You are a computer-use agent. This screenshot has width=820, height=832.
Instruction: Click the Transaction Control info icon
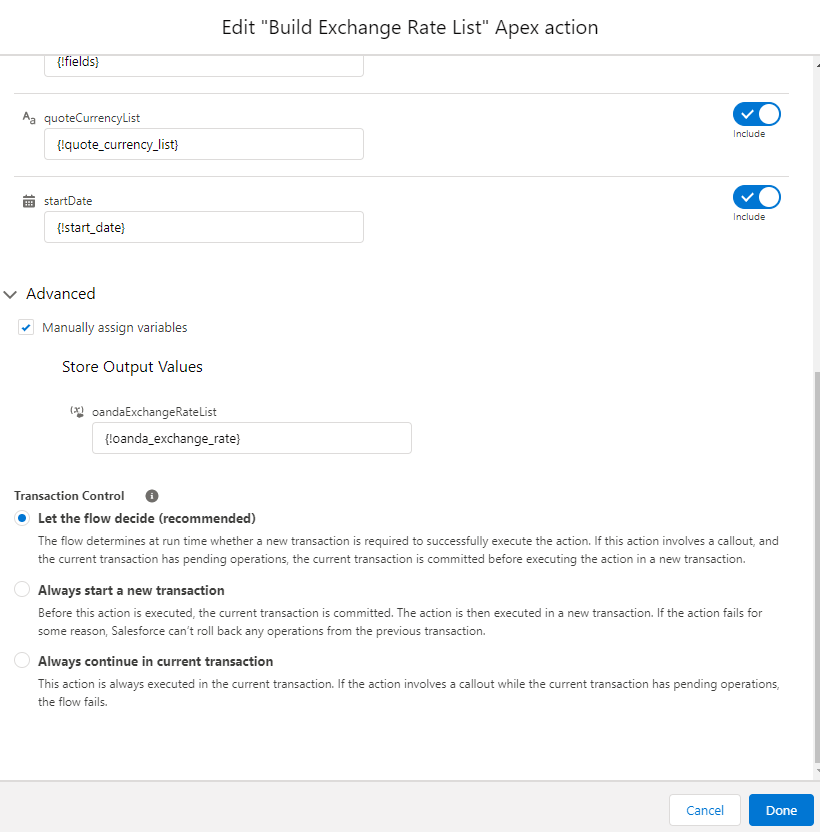(x=152, y=496)
